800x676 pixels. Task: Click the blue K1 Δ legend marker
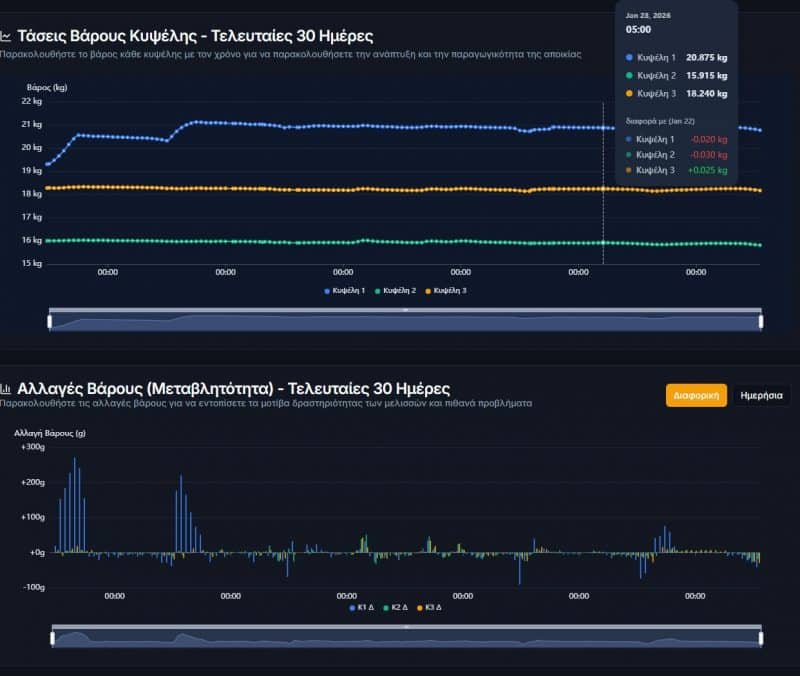click(352, 607)
